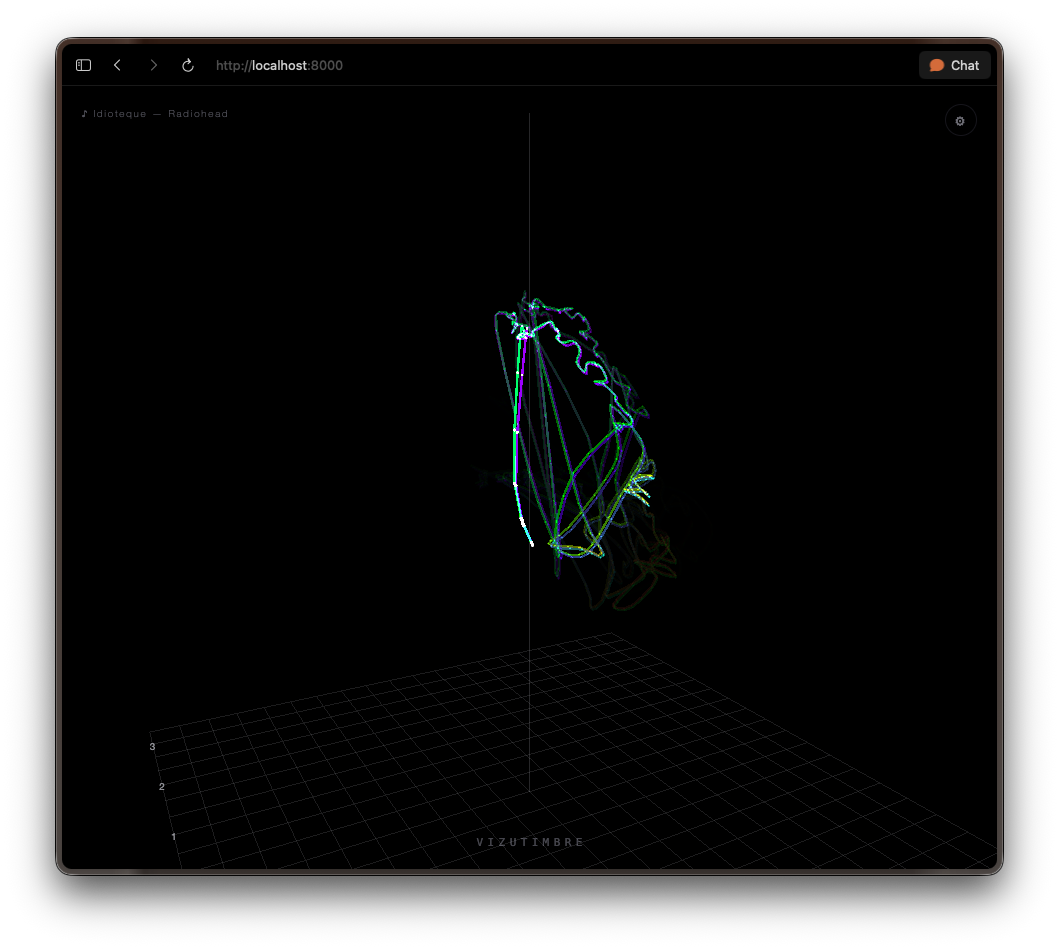This screenshot has height=949, width=1059.
Task: Click grid axis label 1
Action: (174, 836)
